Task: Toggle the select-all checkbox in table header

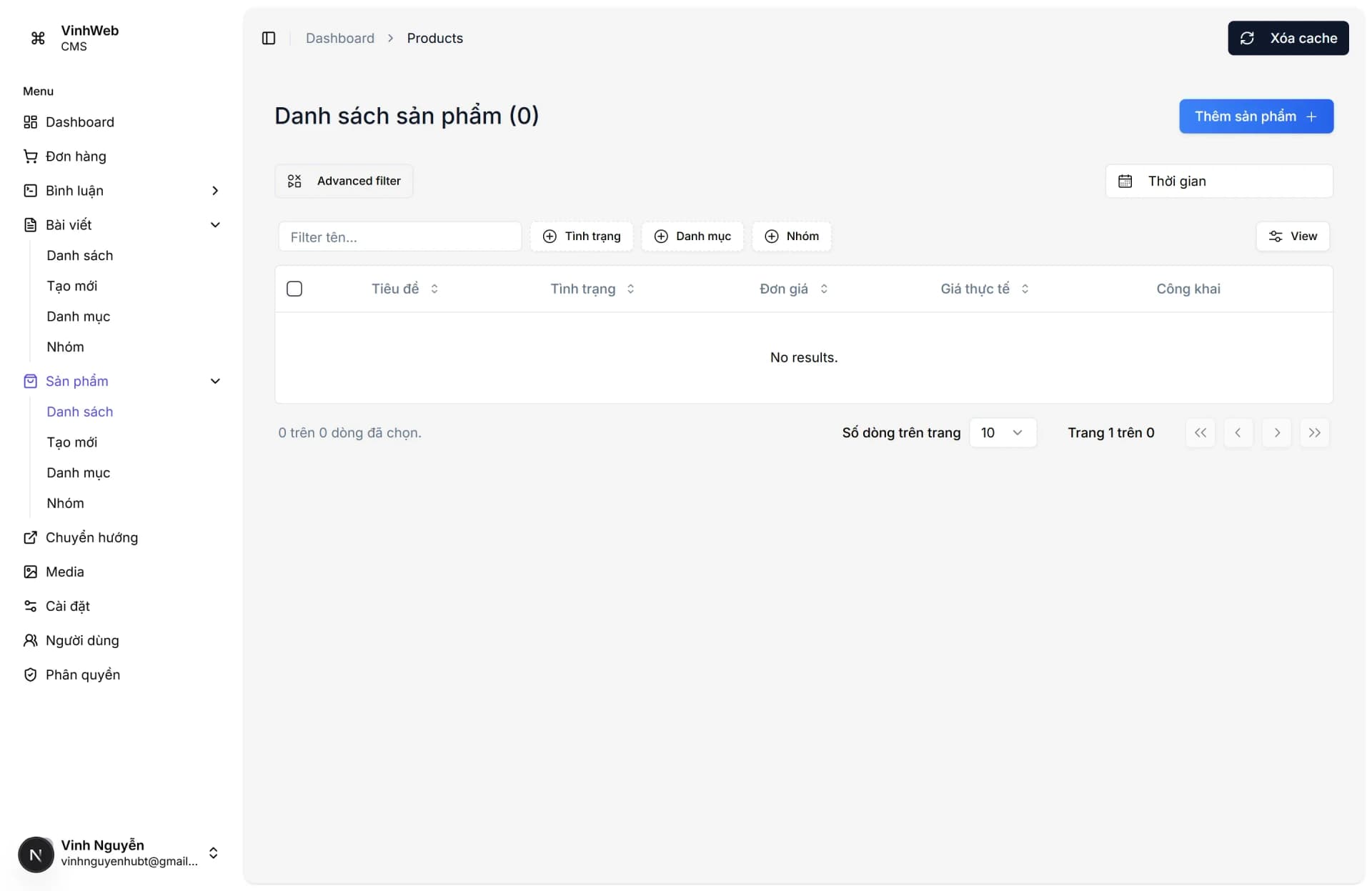Action: point(294,289)
